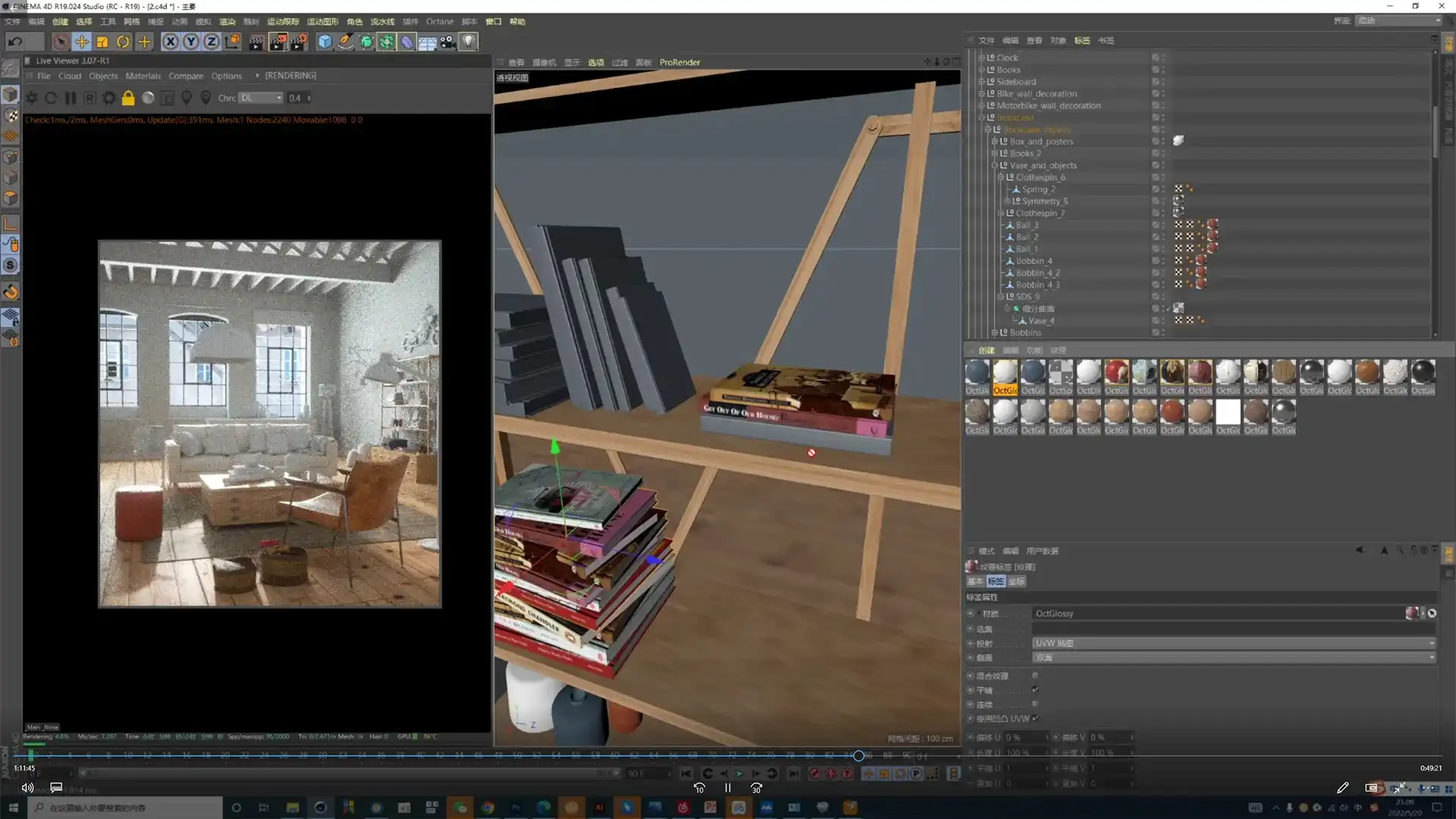Click the Cube primitive object icon

325,42
